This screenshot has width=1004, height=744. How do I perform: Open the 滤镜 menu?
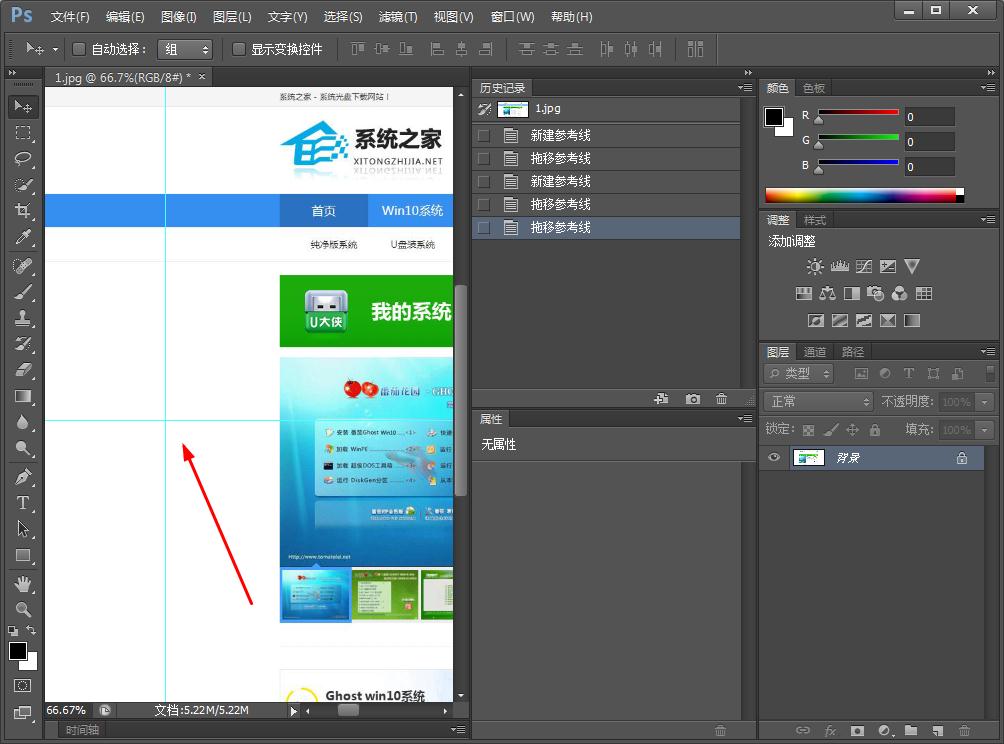(395, 16)
